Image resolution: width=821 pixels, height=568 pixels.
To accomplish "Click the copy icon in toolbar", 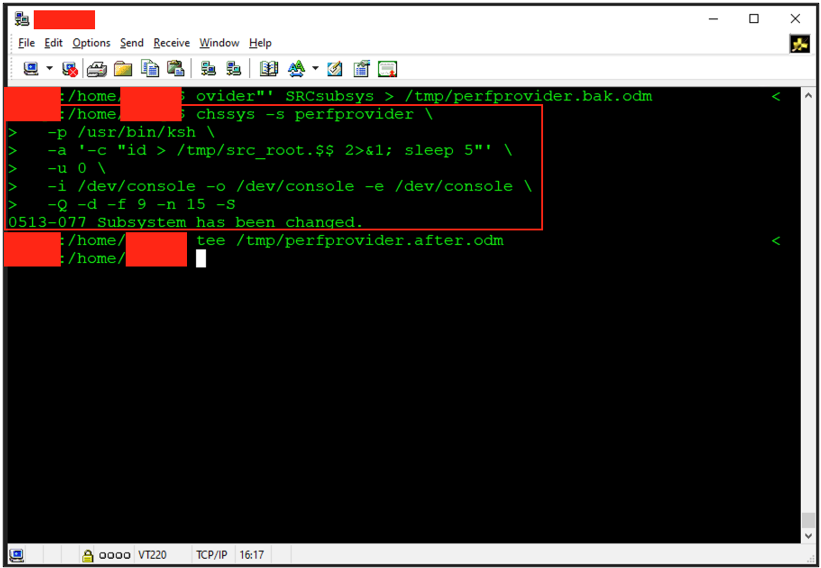I will (x=150, y=69).
